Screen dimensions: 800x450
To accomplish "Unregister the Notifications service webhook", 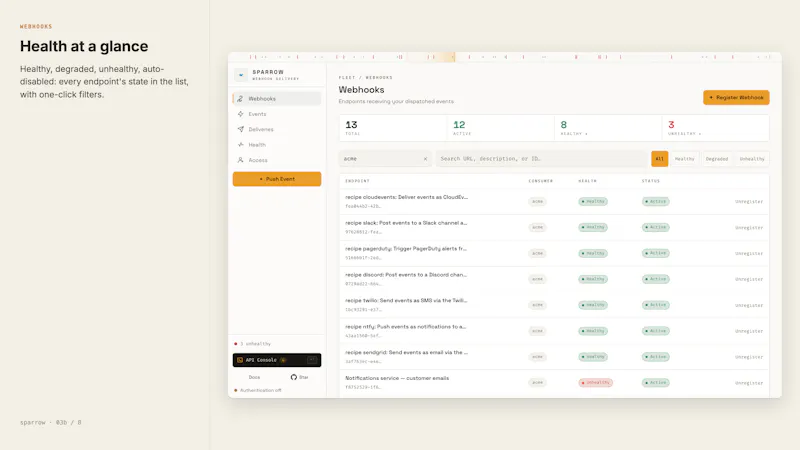I will pyautogui.click(x=749, y=383).
